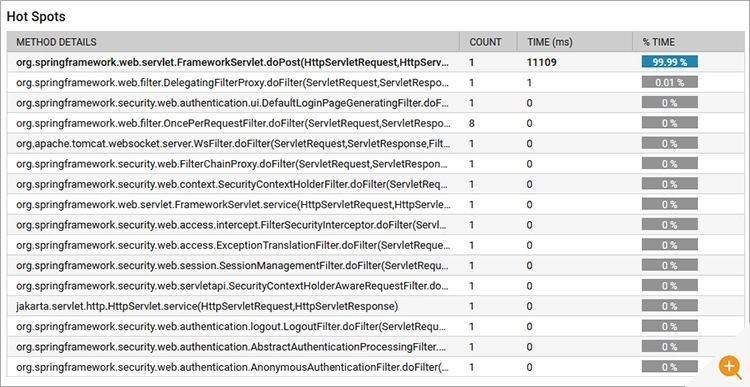
Task: Select the FrameworkServlet.doPost method row
Action: coord(375,62)
